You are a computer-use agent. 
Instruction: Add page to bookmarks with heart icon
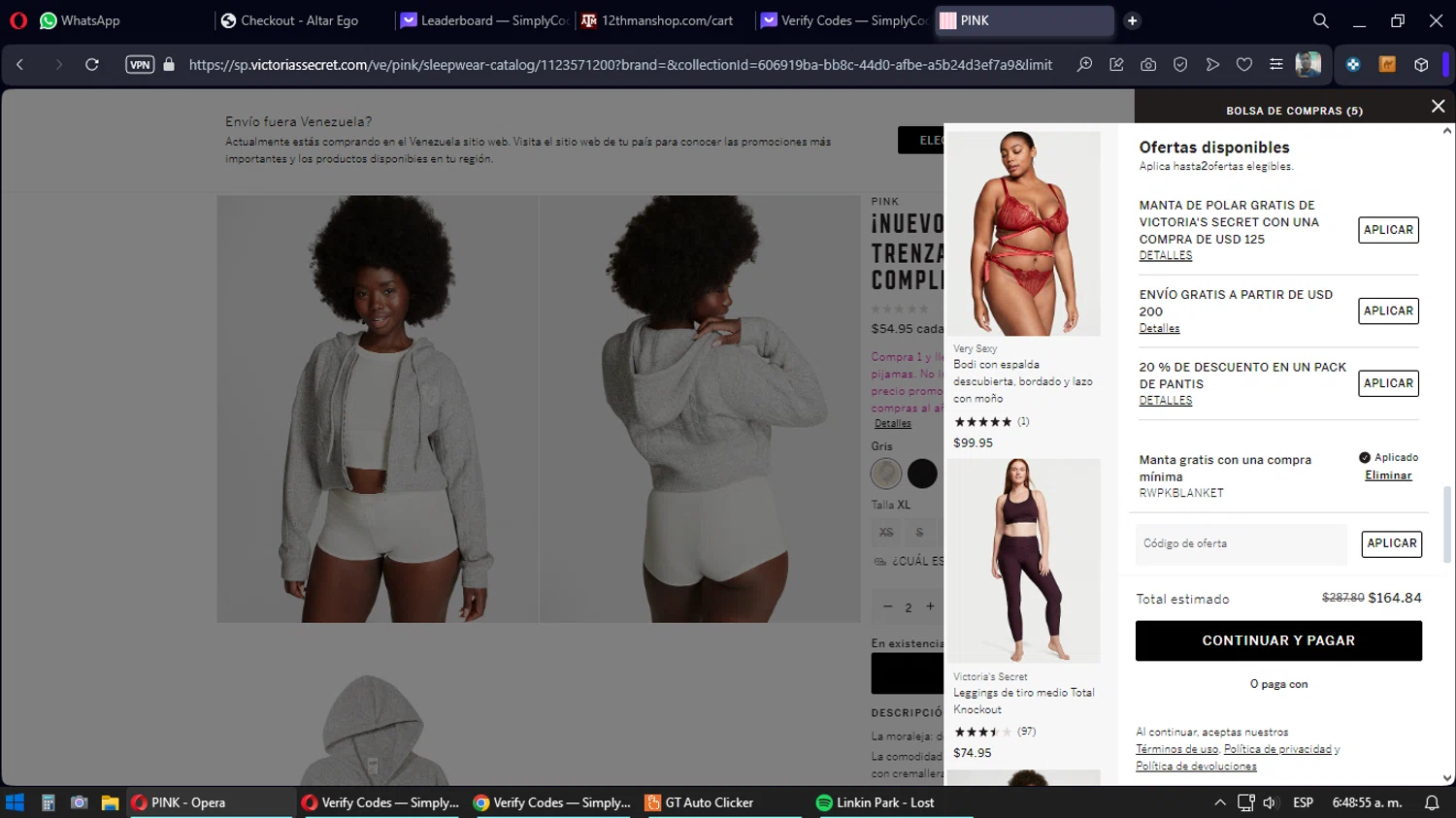pyautogui.click(x=1244, y=65)
